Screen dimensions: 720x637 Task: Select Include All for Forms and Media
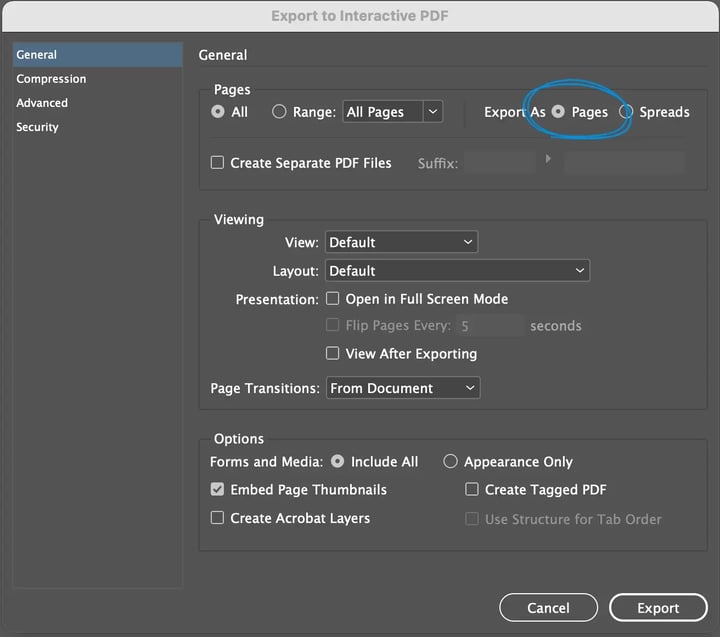click(x=338, y=461)
